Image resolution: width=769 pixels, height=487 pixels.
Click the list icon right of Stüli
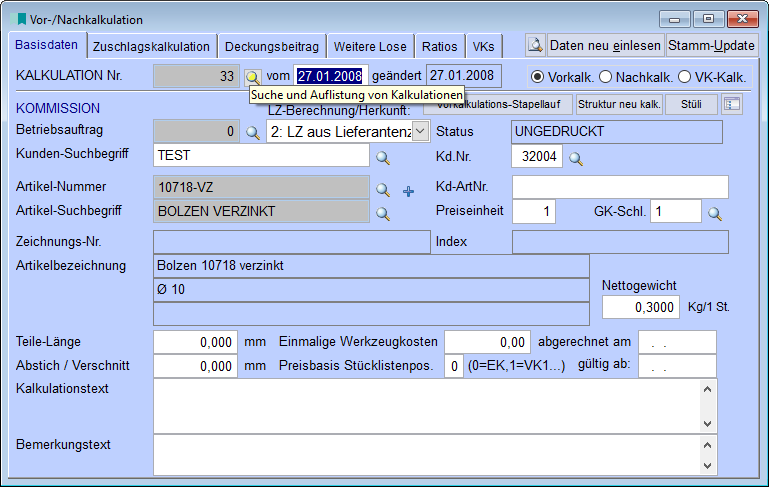tap(732, 105)
